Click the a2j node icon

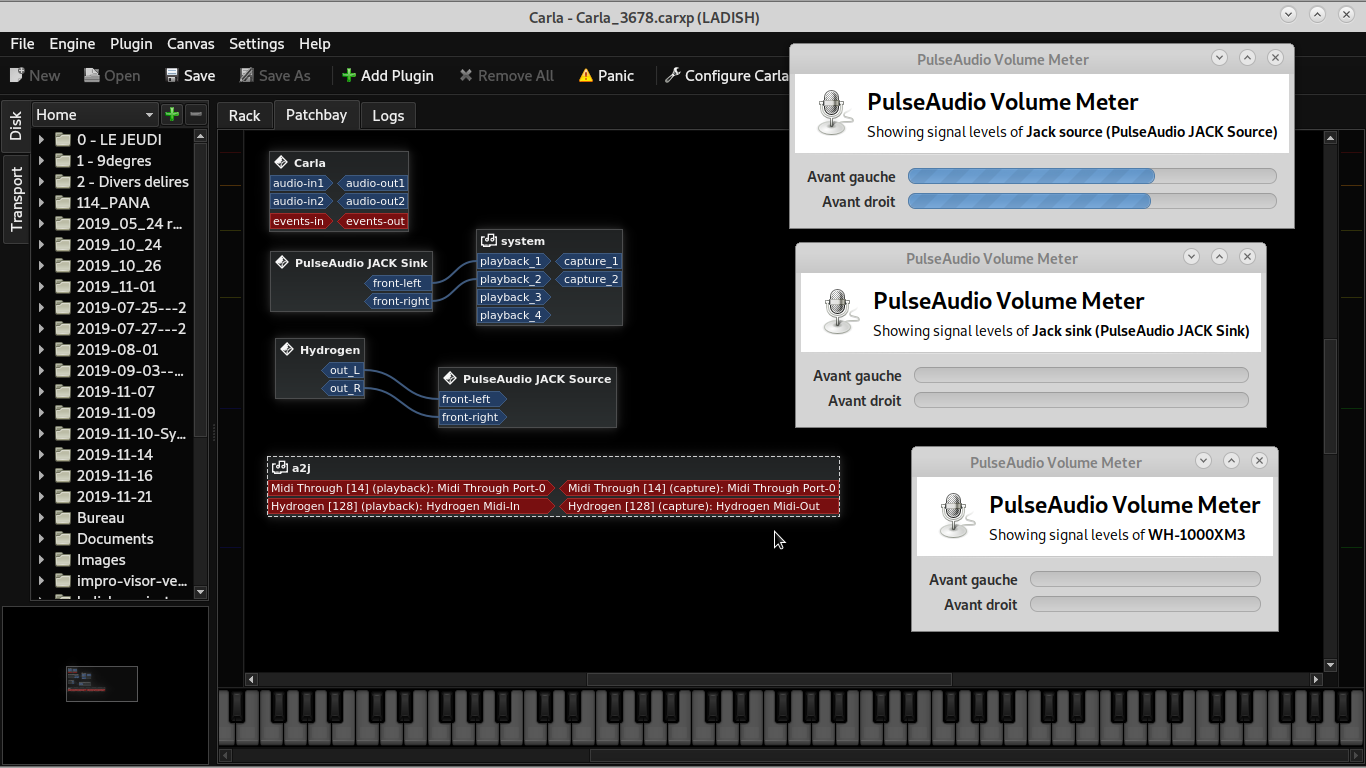tap(279, 467)
